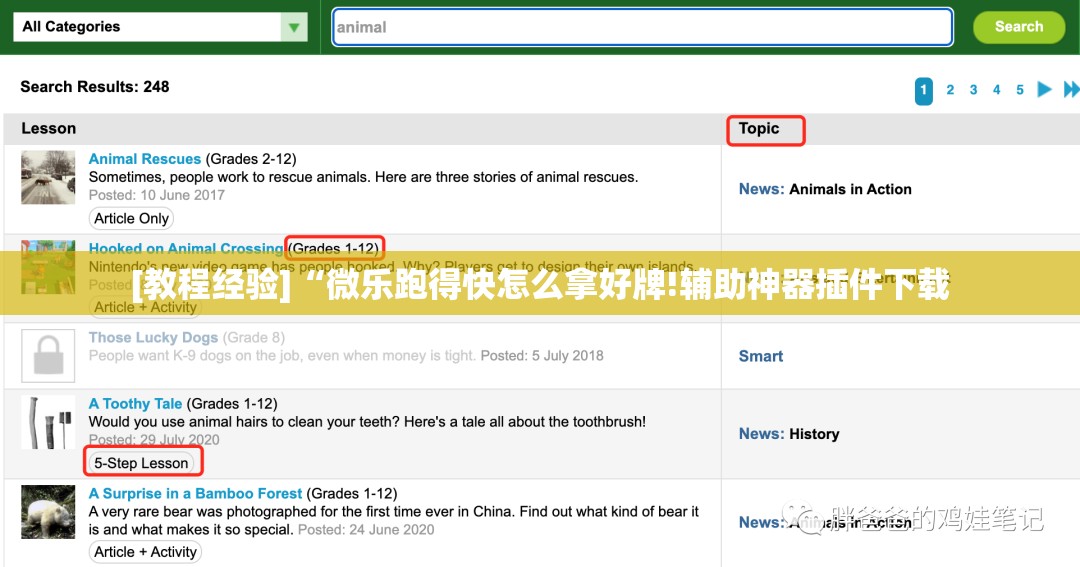Click the Posted: 10 June 2017 date text
Viewport: 1080px width, 567px height.
[156, 195]
